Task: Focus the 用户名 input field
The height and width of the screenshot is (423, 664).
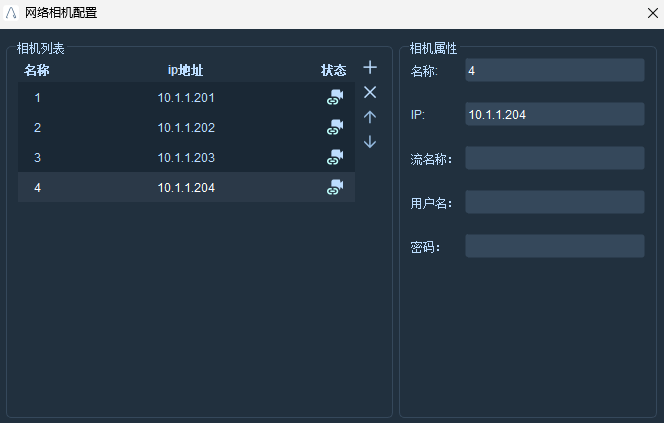Action: coord(555,202)
